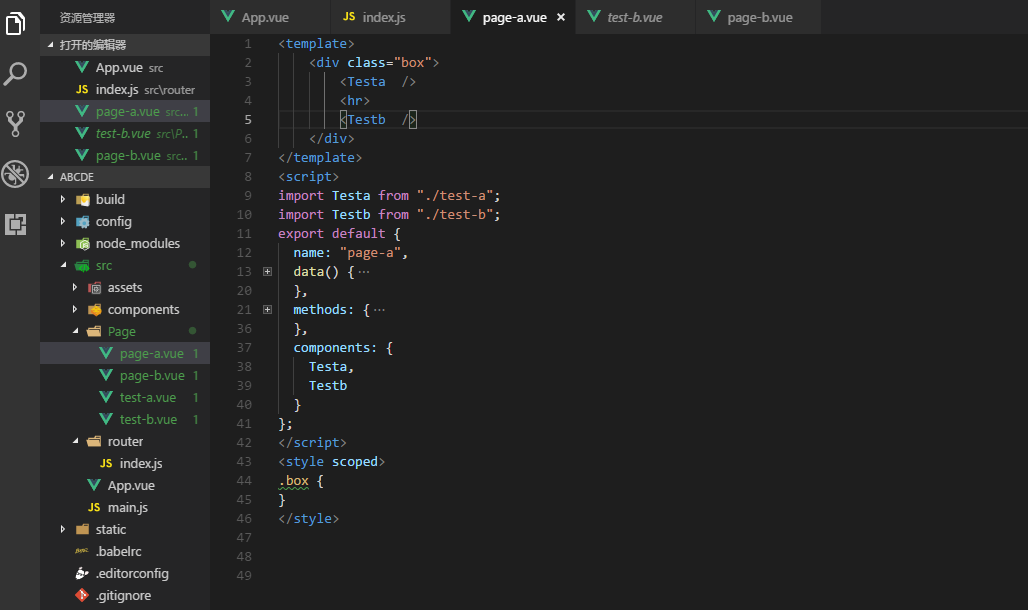Open the Source Control view

[x=15, y=123]
